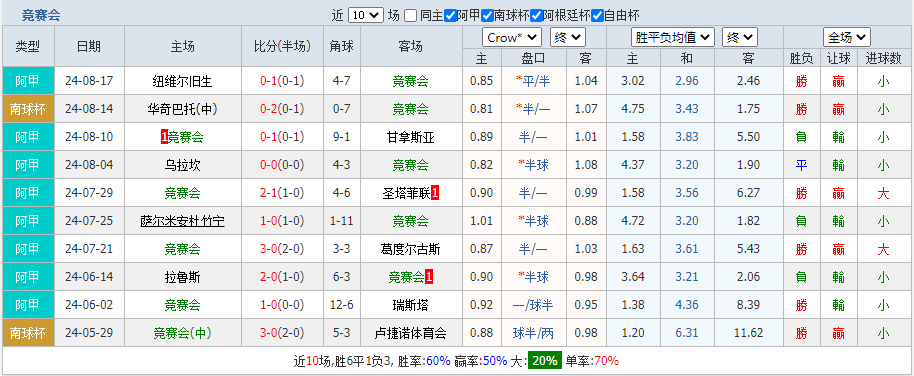Viewport: 914px width, 376px height.
Task: Open the 拉鲁斯 team link
Action: click(x=183, y=277)
